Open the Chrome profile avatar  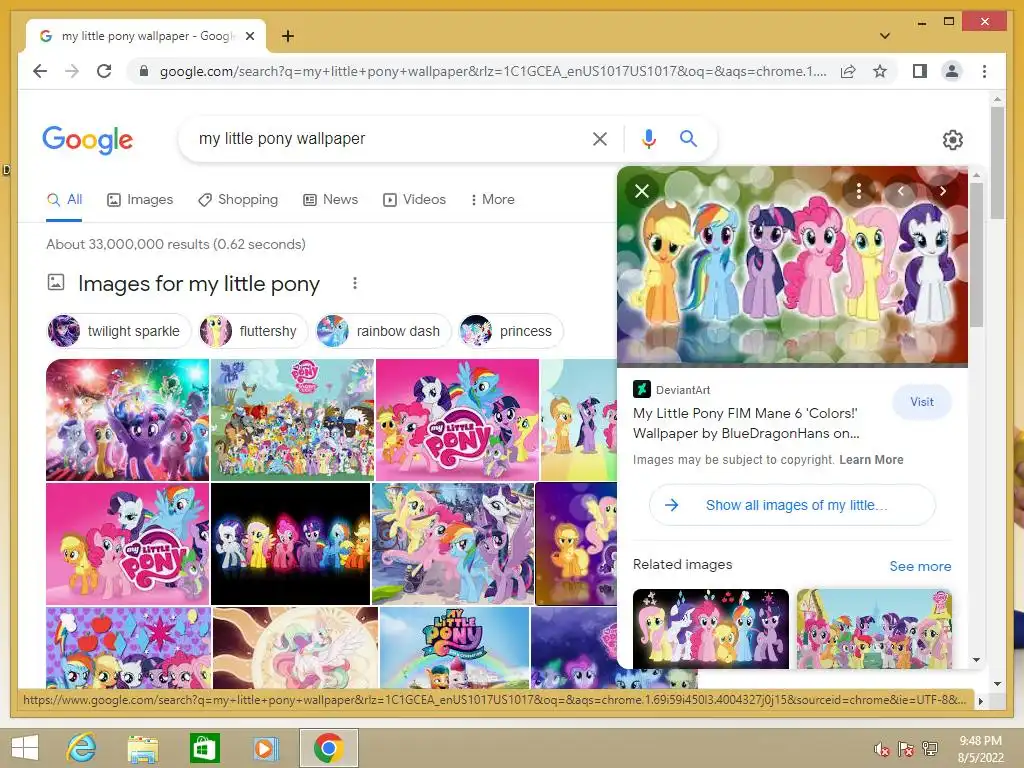(x=952, y=71)
